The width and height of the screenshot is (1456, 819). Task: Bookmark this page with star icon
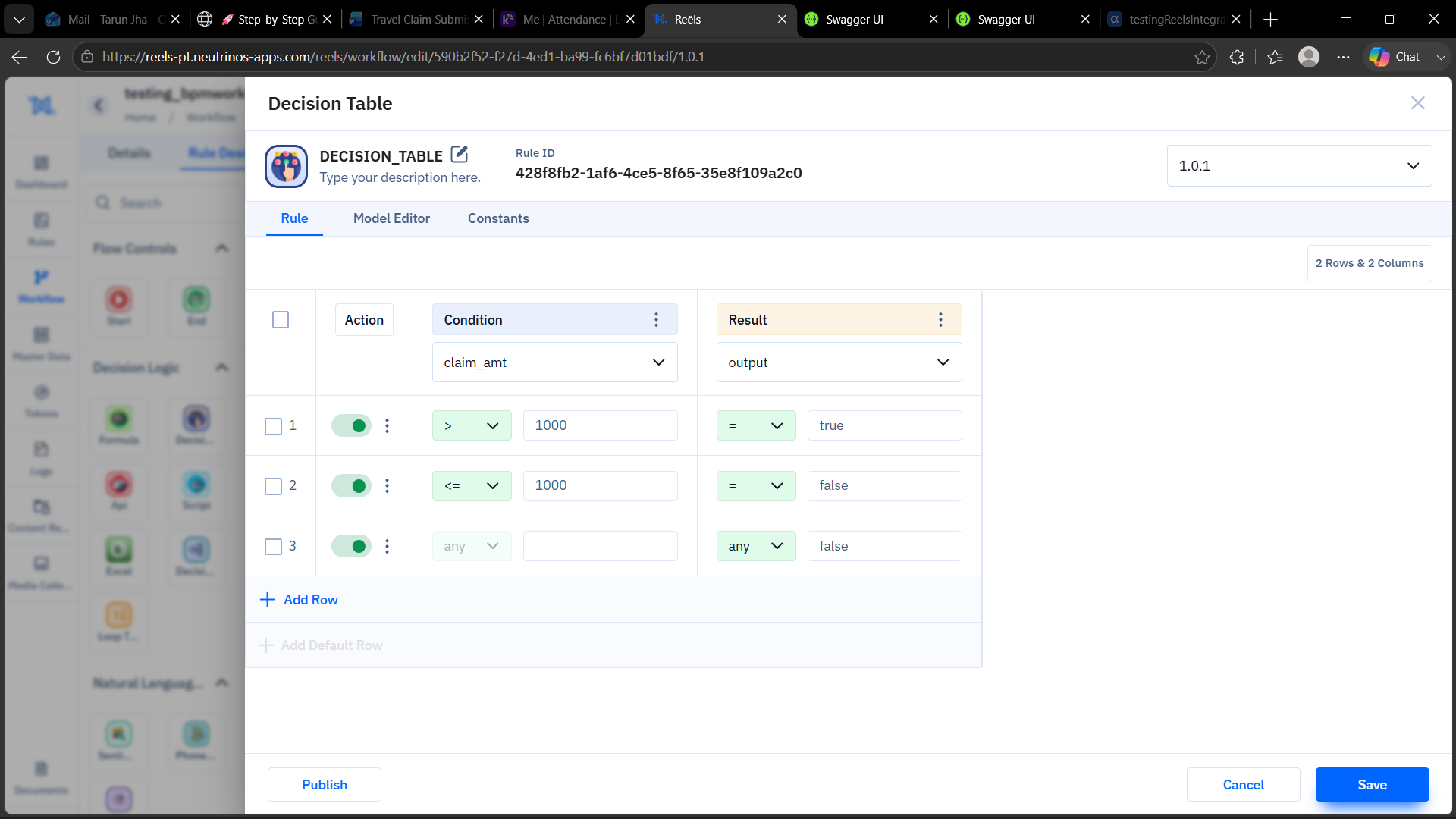point(1202,57)
